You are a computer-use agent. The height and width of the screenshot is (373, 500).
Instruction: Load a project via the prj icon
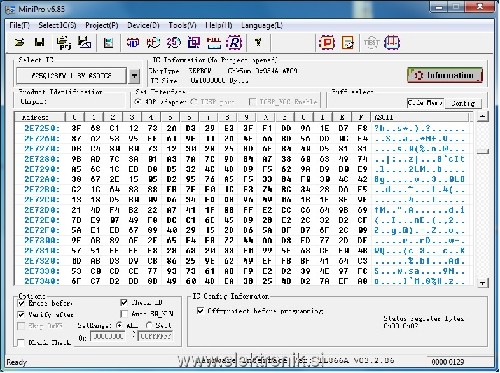pos(64,43)
